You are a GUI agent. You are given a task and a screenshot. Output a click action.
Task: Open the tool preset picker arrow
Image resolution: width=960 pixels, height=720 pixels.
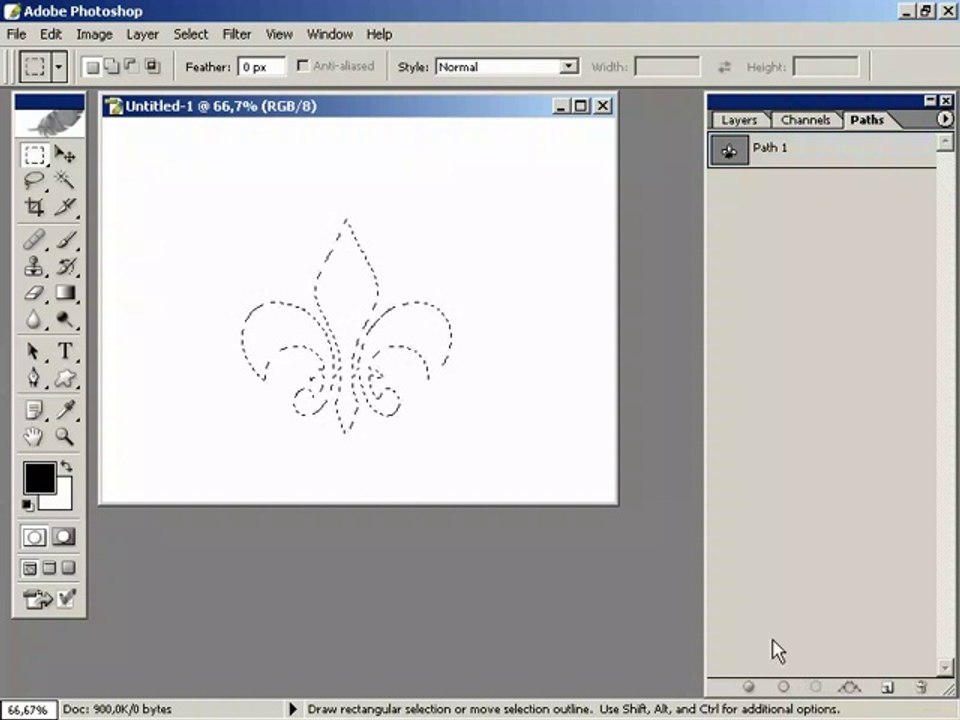(x=59, y=66)
